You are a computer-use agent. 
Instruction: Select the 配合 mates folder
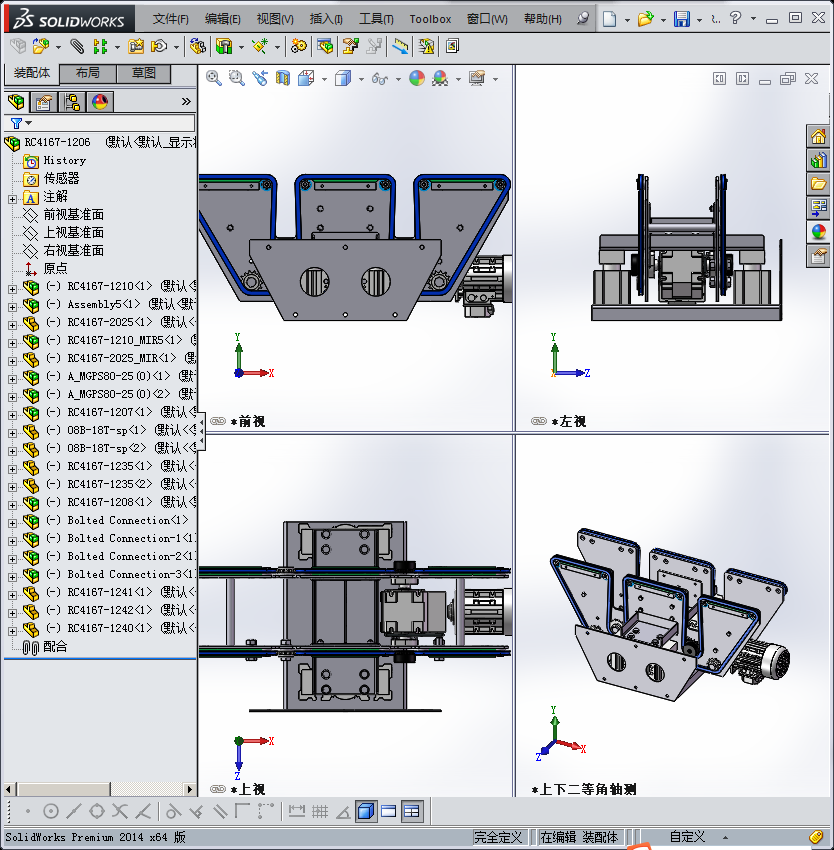click(55, 646)
